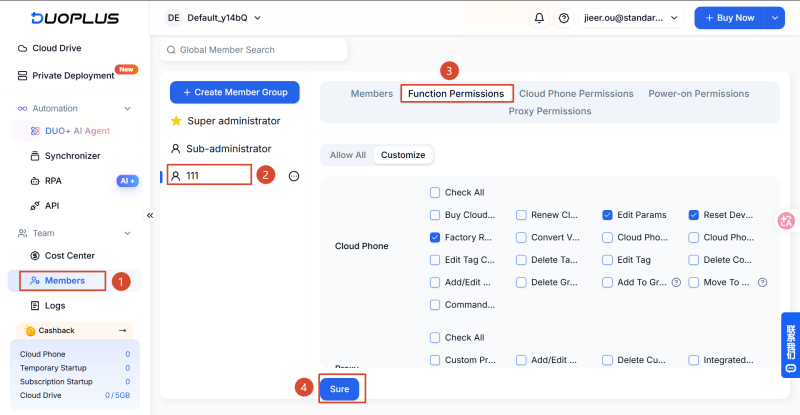Select the Function Permissions tab
The width and height of the screenshot is (800, 415).
[x=456, y=94]
